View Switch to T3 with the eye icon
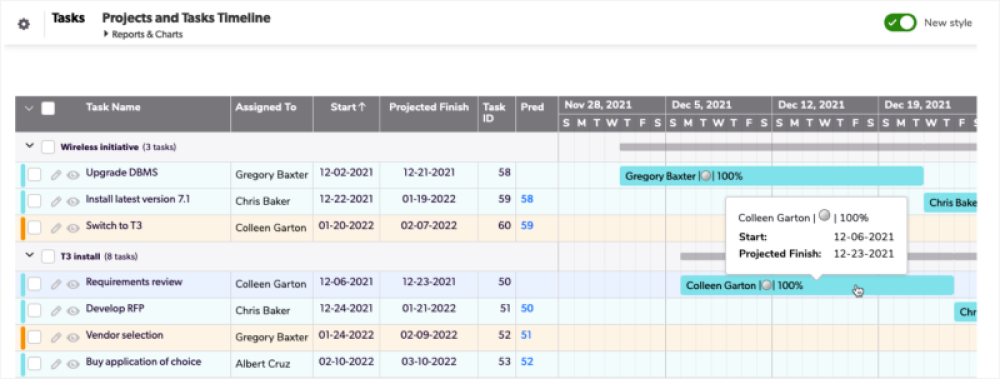 pos(73,228)
